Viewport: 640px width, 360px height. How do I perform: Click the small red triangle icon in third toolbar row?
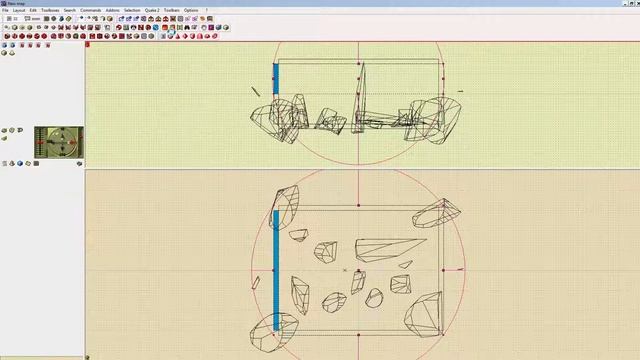(x=178, y=36)
